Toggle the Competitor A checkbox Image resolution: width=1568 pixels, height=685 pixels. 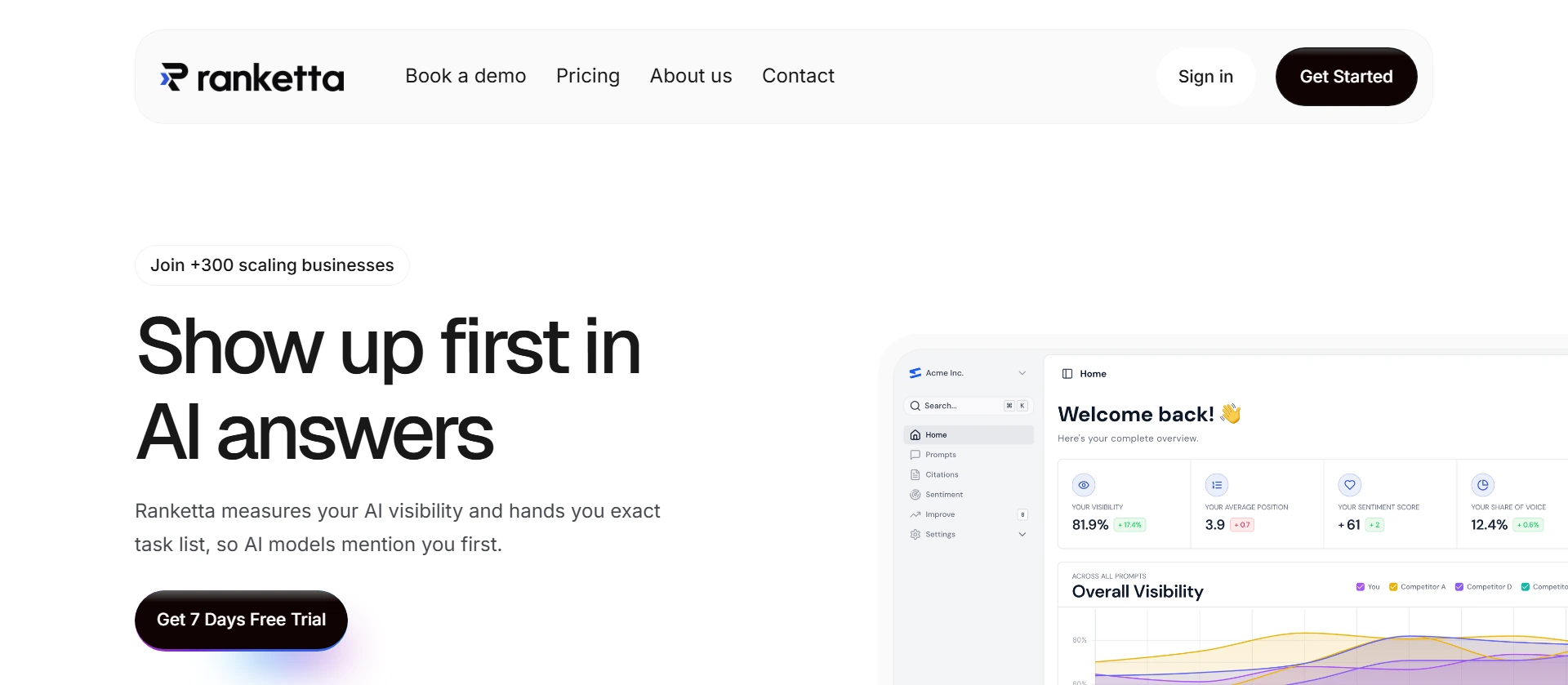pyautogui.click(x=1393, y=587)
